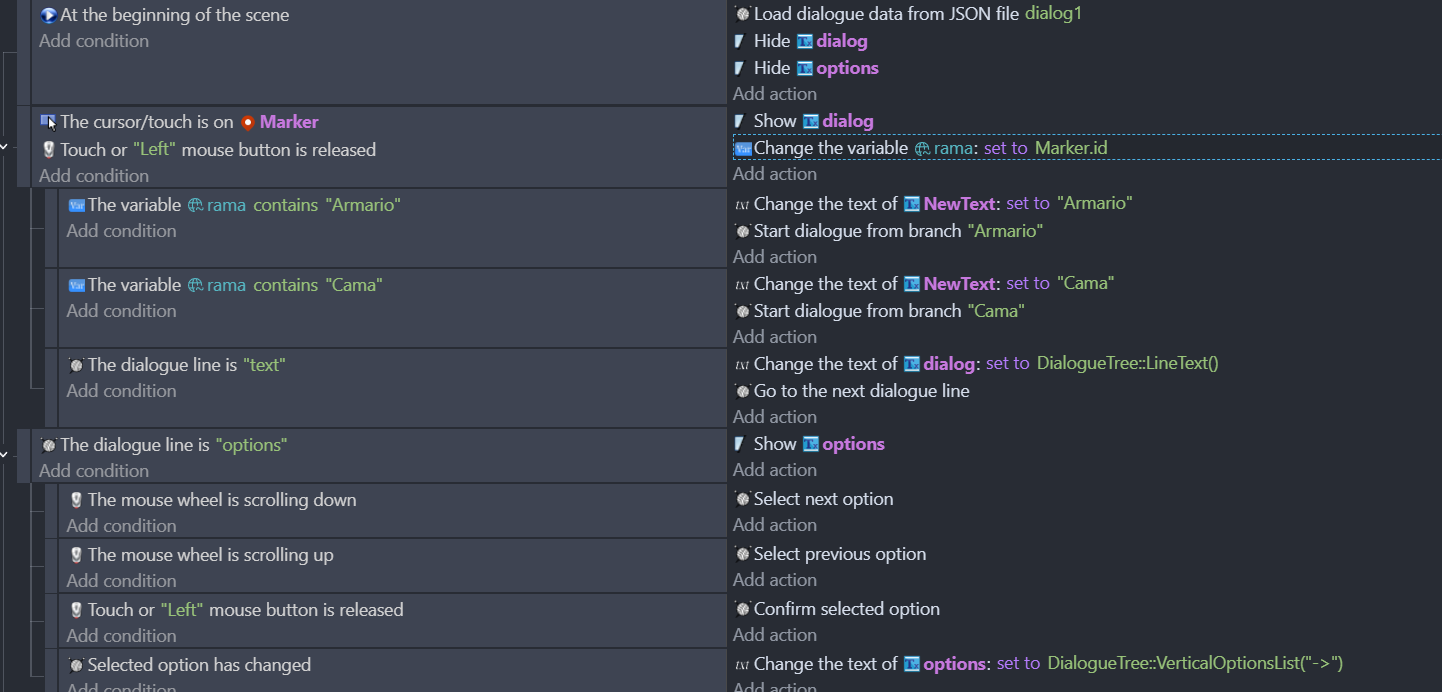This screenshot has width=1442, height=692.
Task: Click the cursor icon beside 'The cursor/touch is on'
Action: [48, 122]
